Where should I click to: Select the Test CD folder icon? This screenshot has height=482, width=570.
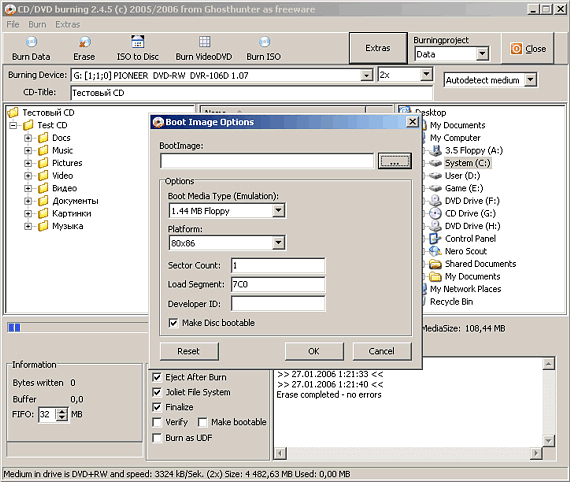[x=28, y=125]
